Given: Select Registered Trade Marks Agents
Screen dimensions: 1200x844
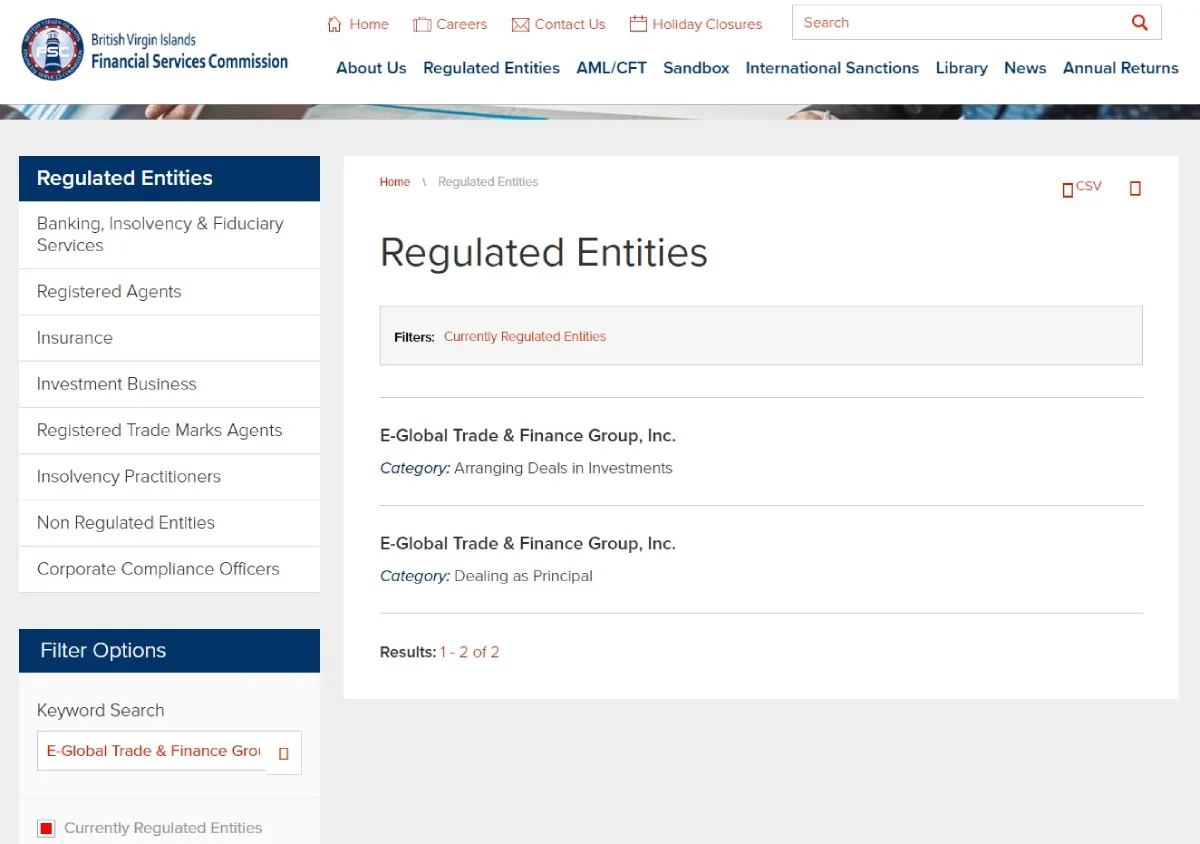Looking at the screenshot, I should (170, 430).
